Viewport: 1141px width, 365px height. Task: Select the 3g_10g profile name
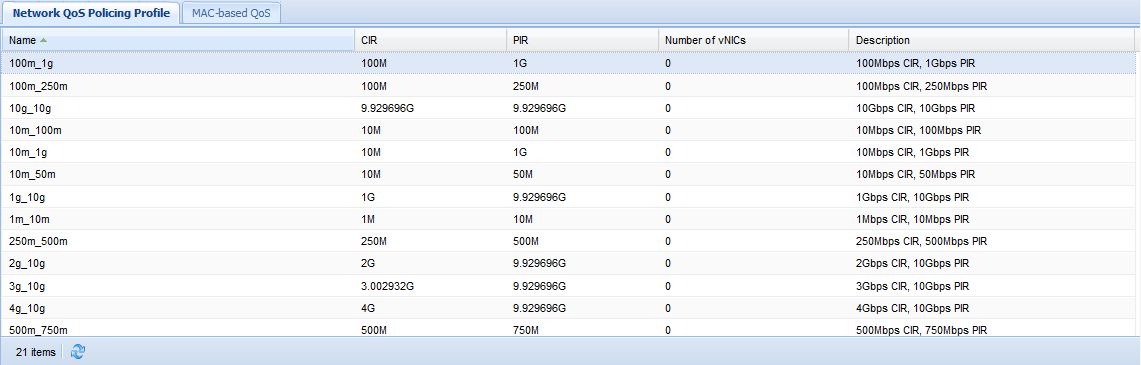pos(27,286)
